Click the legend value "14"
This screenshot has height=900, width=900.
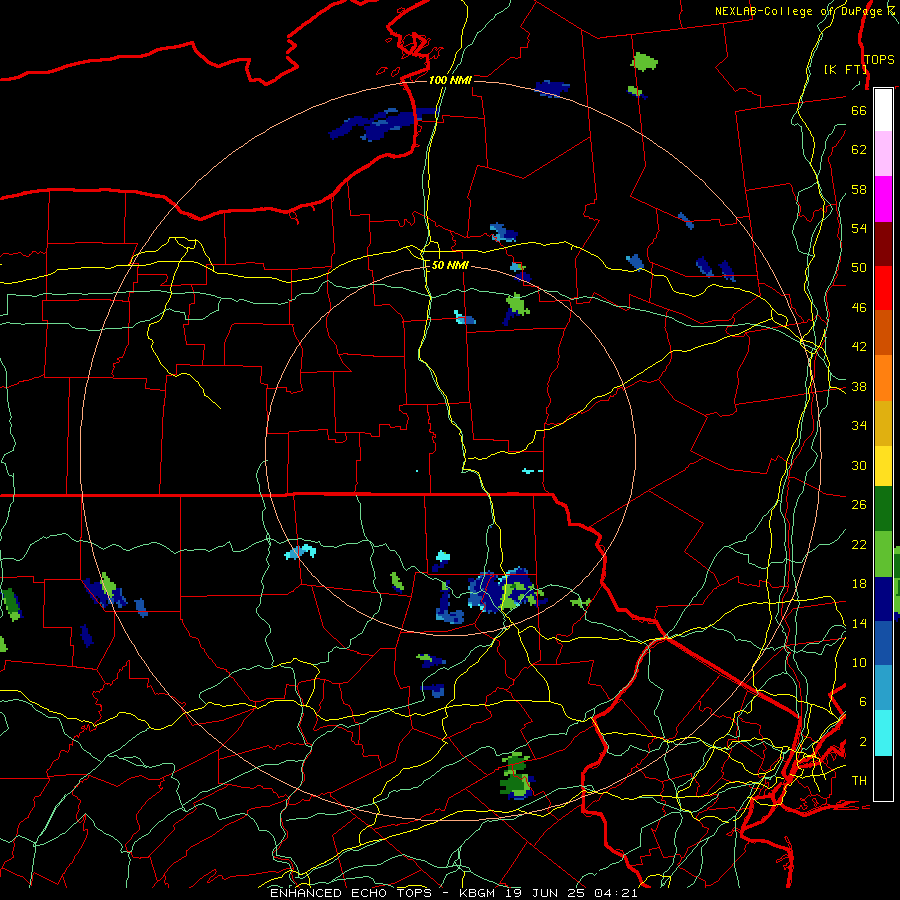[859, 623]
